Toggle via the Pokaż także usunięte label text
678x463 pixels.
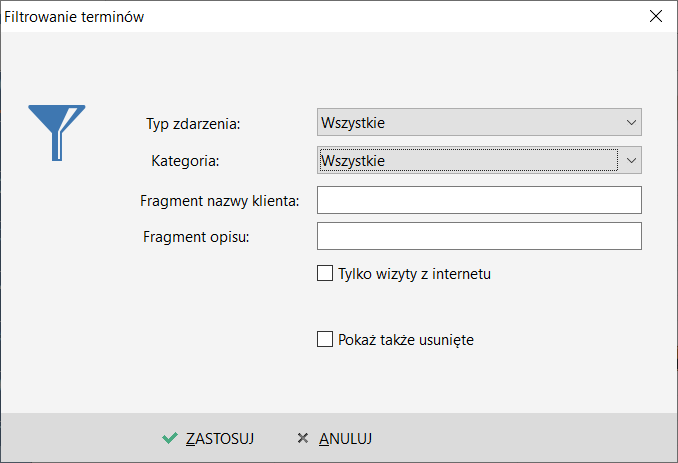coord(406,340)
